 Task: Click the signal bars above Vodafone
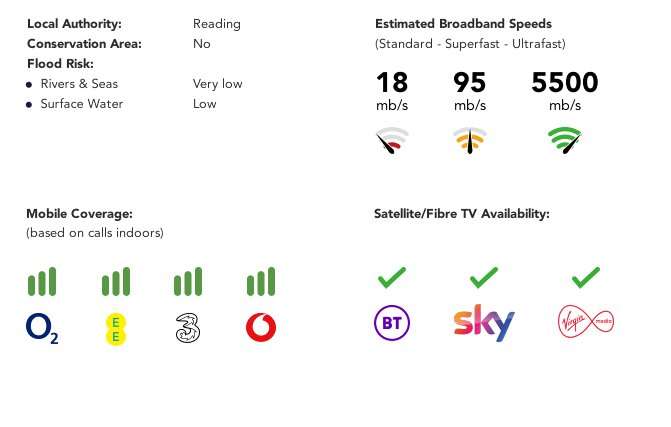[x=261, y=282]
